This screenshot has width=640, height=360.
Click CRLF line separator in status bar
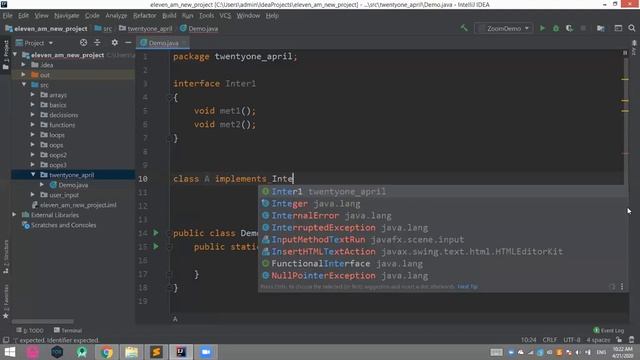(x=549, y=340)
